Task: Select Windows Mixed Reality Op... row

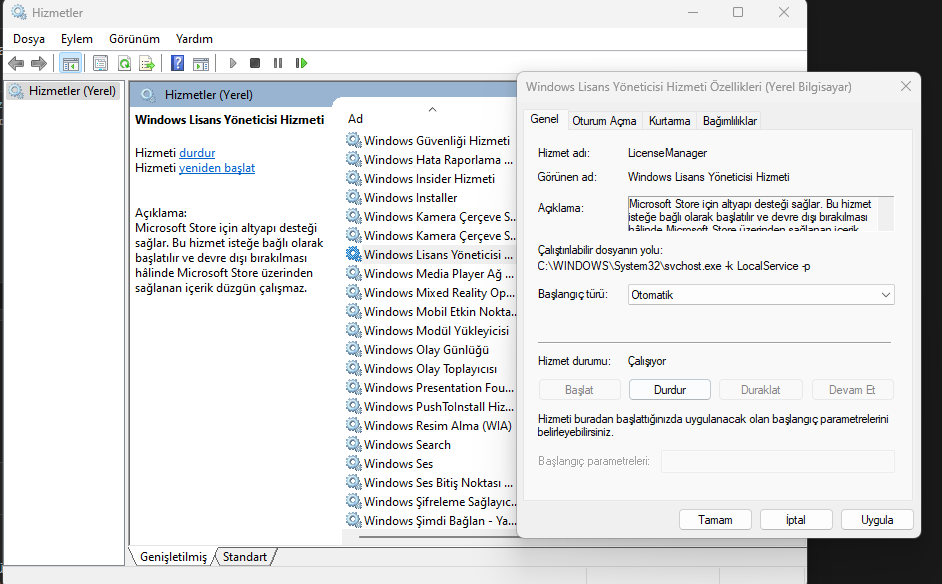Action: tap(431, 293)
